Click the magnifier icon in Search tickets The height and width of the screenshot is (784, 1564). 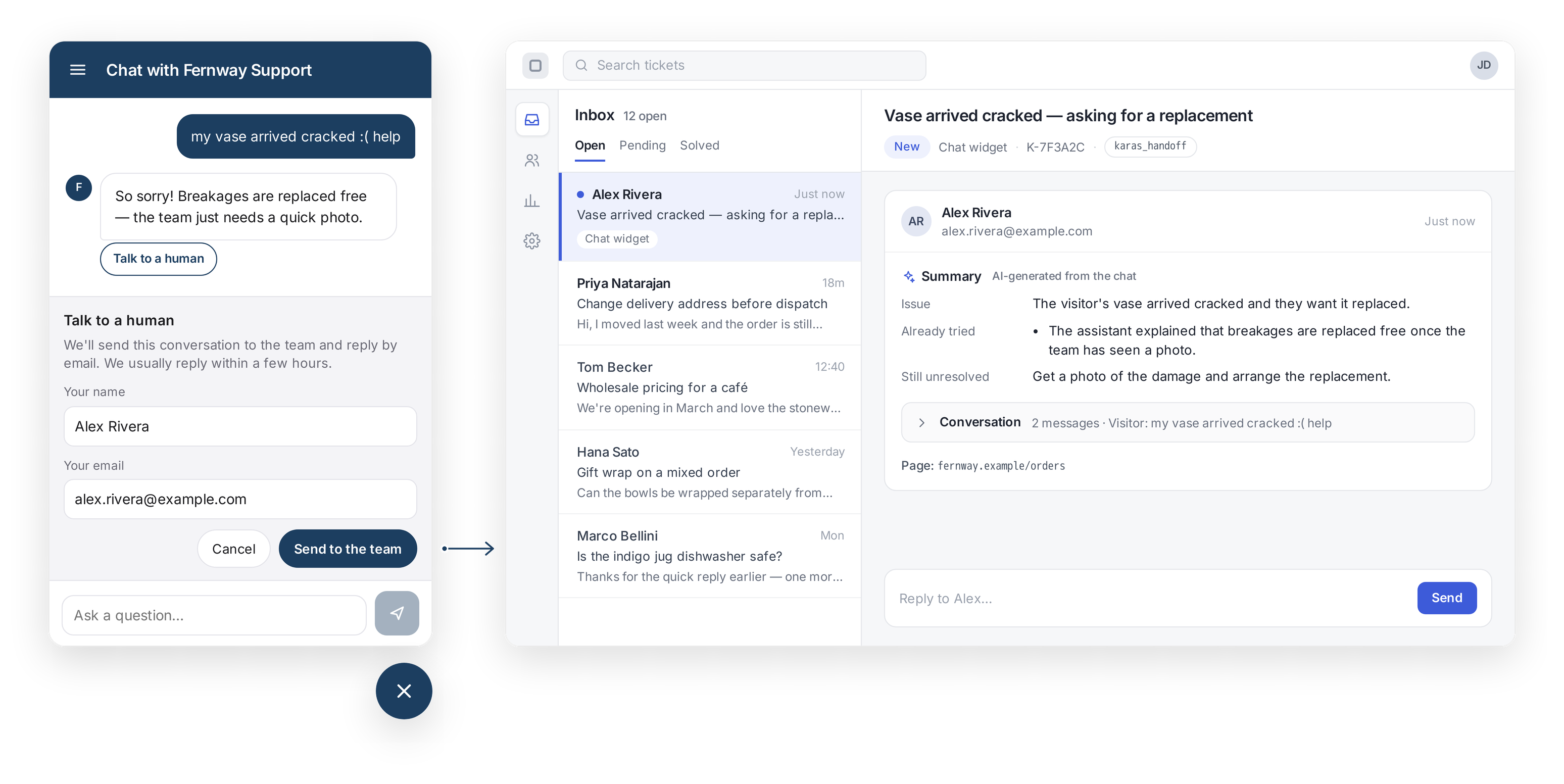[x=581, y=66]
